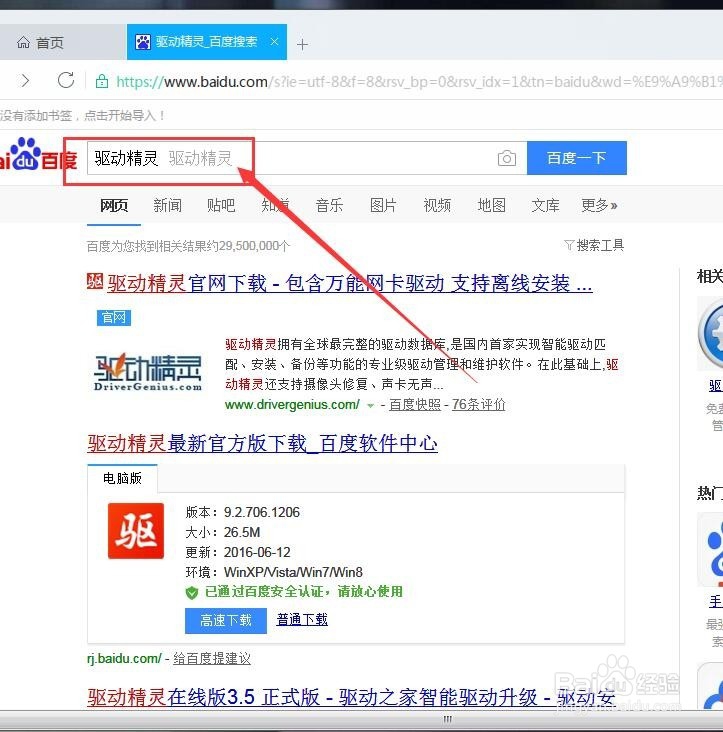Click the Baidu logo
The height and width of the screenshot is (732, 723).
[38, 155]
